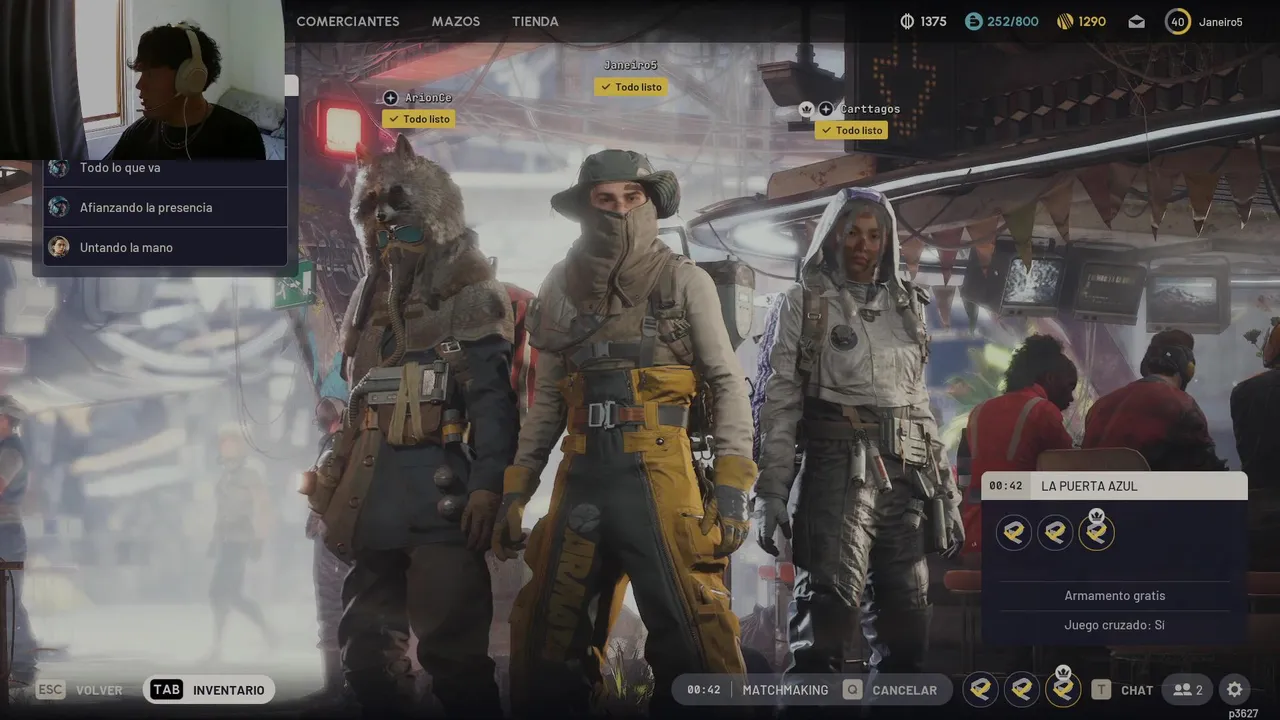Select first emblem in La Puerta Azul panel

point(1014,533)
